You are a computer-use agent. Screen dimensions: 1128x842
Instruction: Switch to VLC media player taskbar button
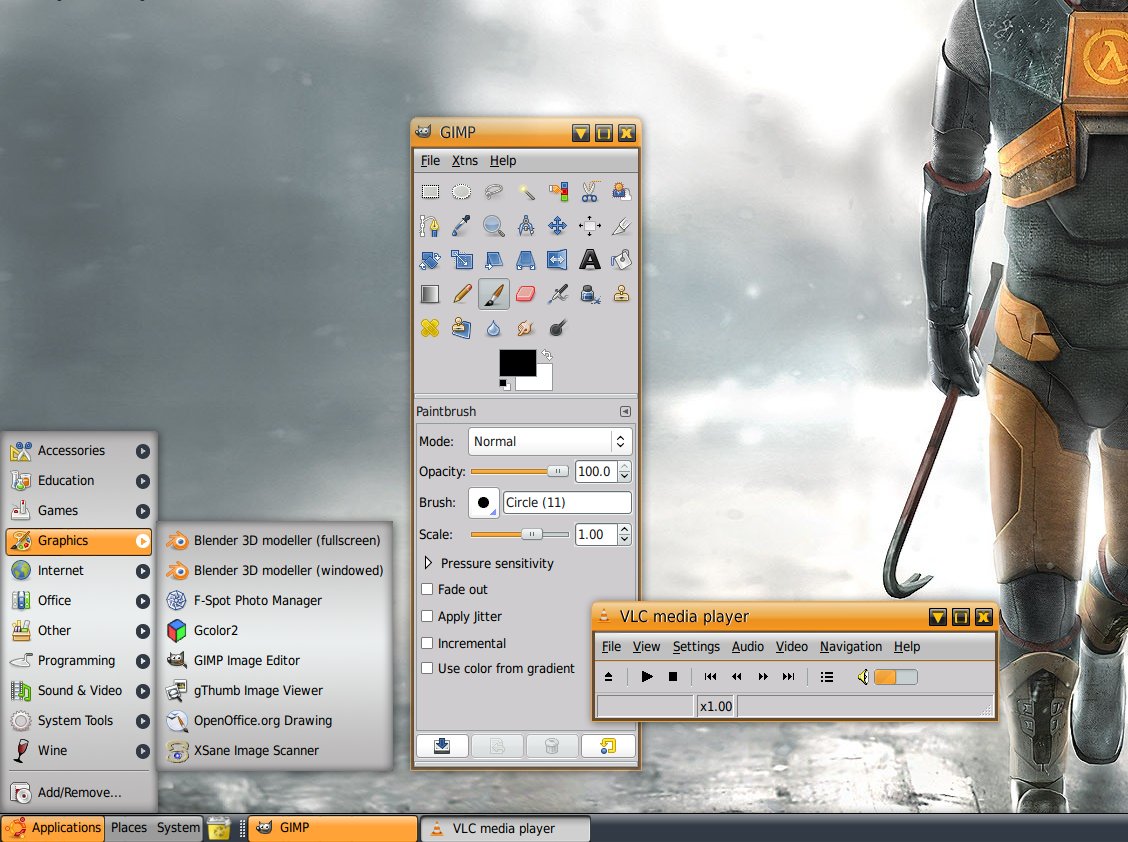tap(505, 828)
